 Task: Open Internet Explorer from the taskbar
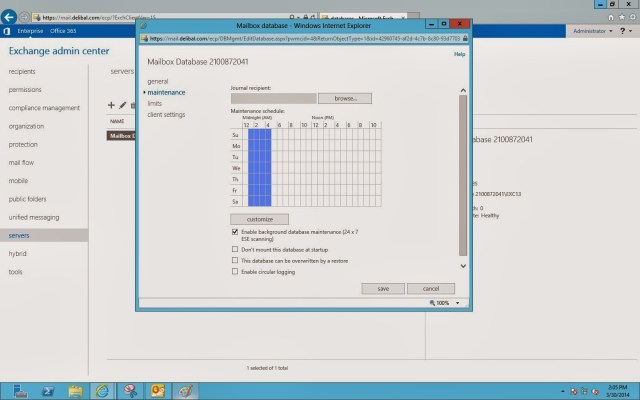pos(101,389)
